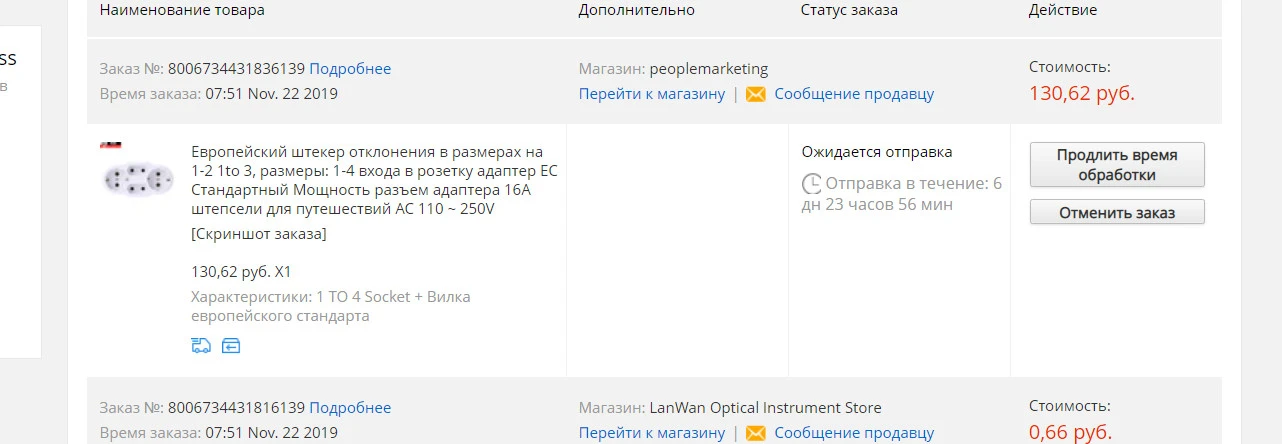The height and width of the screenshot is (444, 1282).
Task: Click 'Сообщение продавцу' for LanWan Optical store
Action: 854,433
